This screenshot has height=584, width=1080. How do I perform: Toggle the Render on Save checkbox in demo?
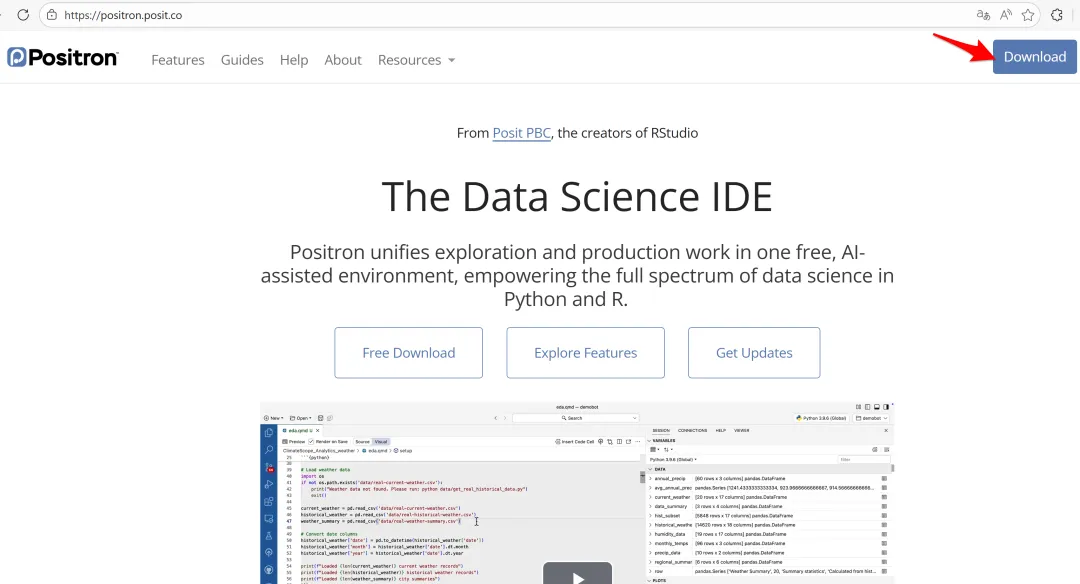311,441
